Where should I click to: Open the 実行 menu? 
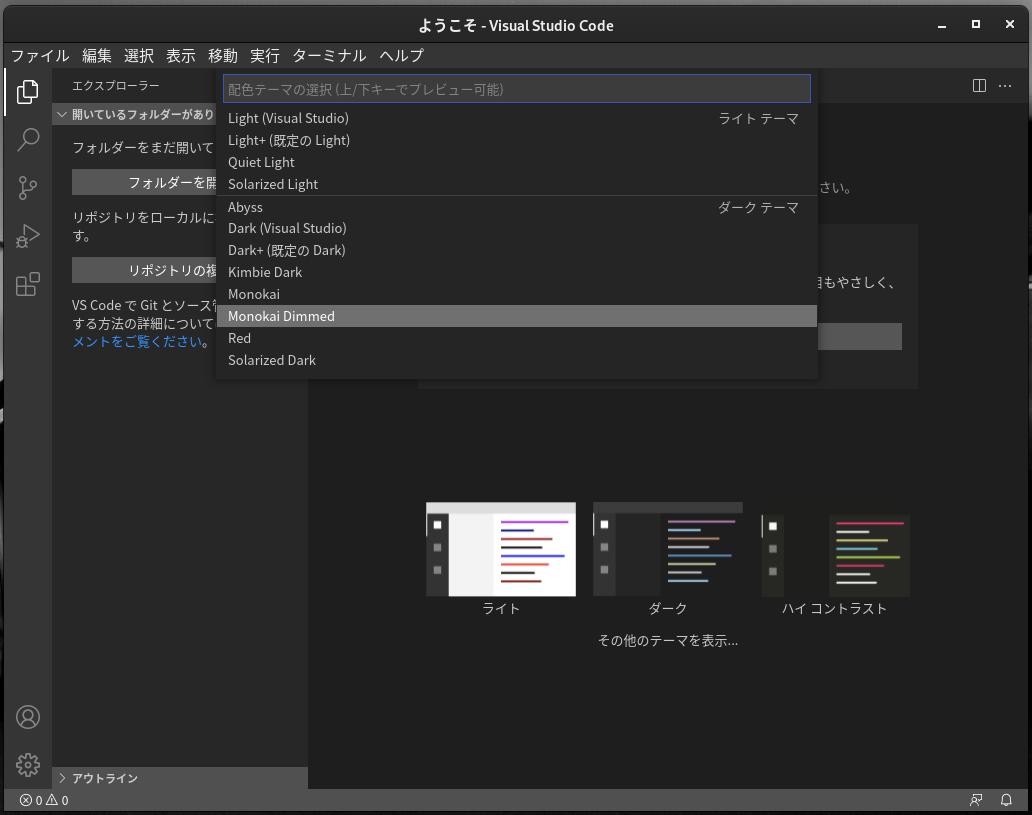[x=265, y=56]
